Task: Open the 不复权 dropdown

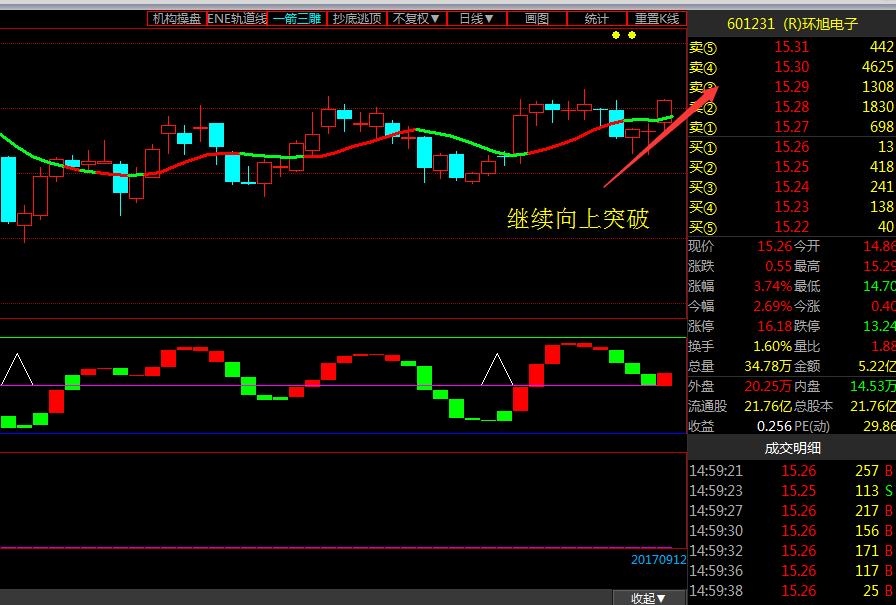Action: point(417,19)
